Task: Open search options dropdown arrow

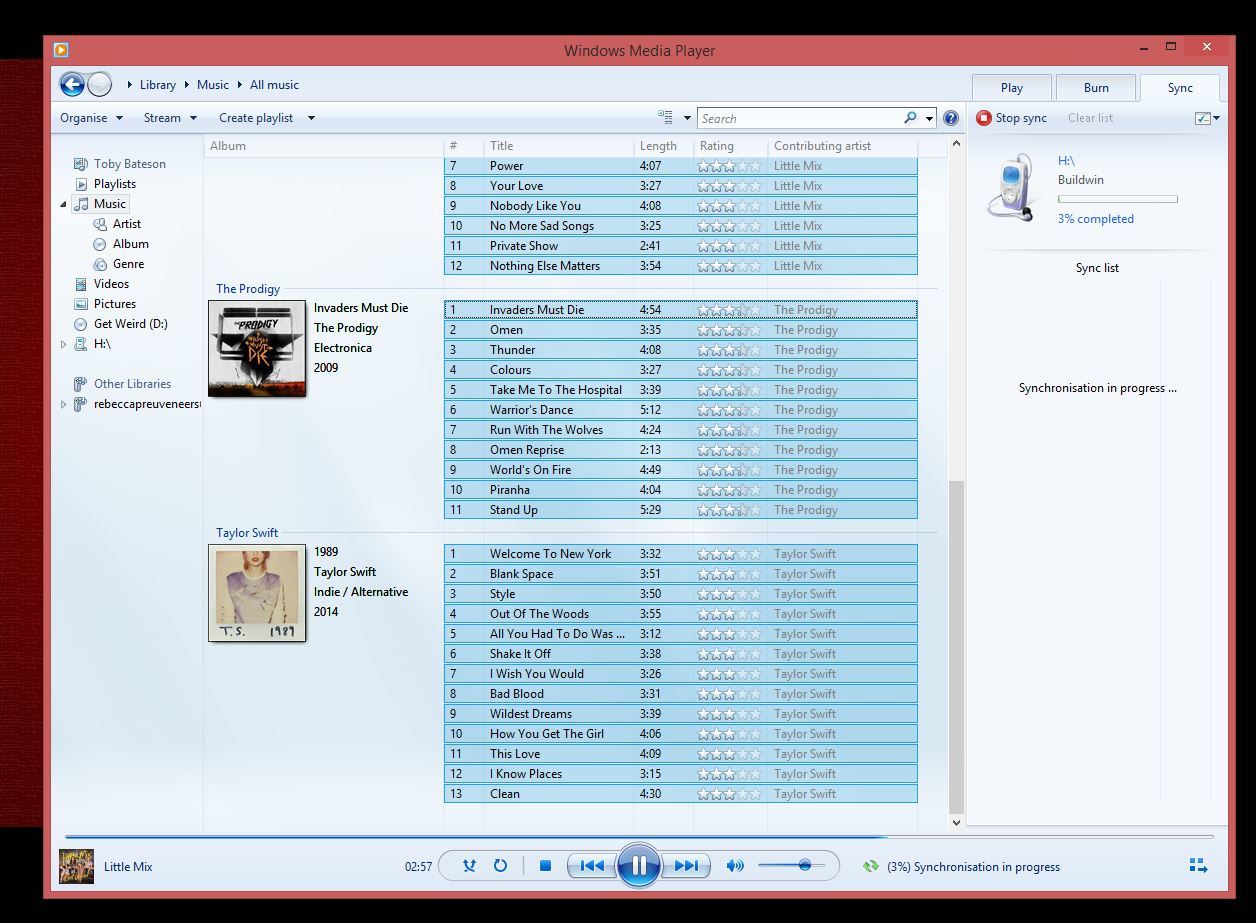Action: pos(929,118)
